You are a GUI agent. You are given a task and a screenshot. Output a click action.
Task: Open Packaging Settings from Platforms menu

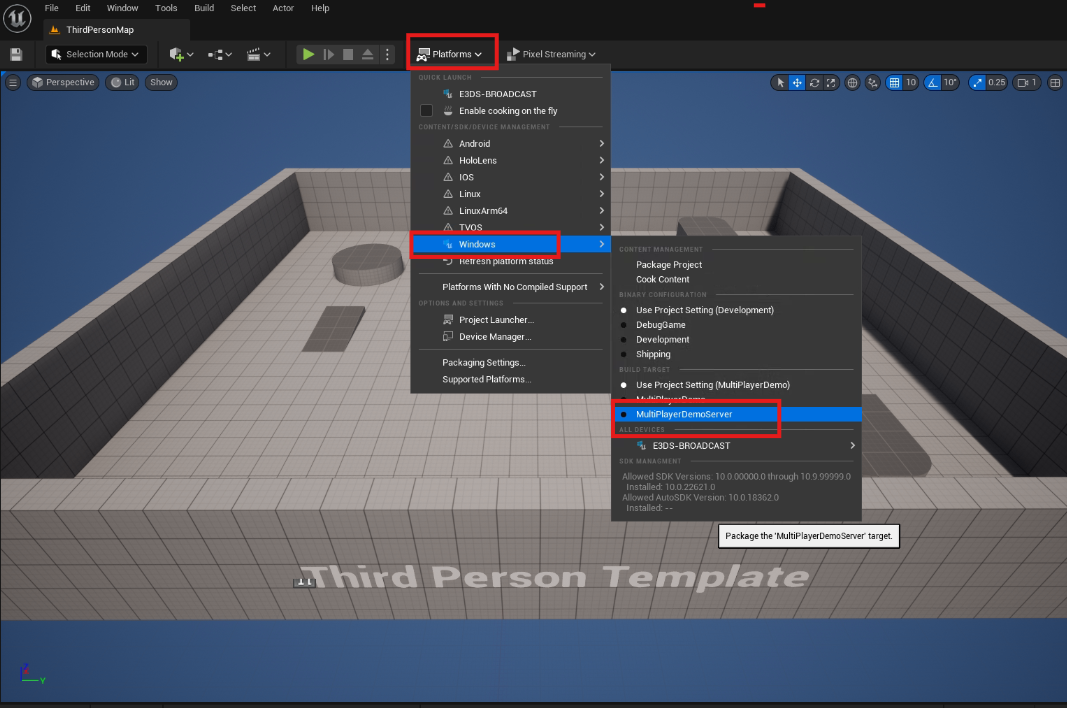tap(483, 363)
